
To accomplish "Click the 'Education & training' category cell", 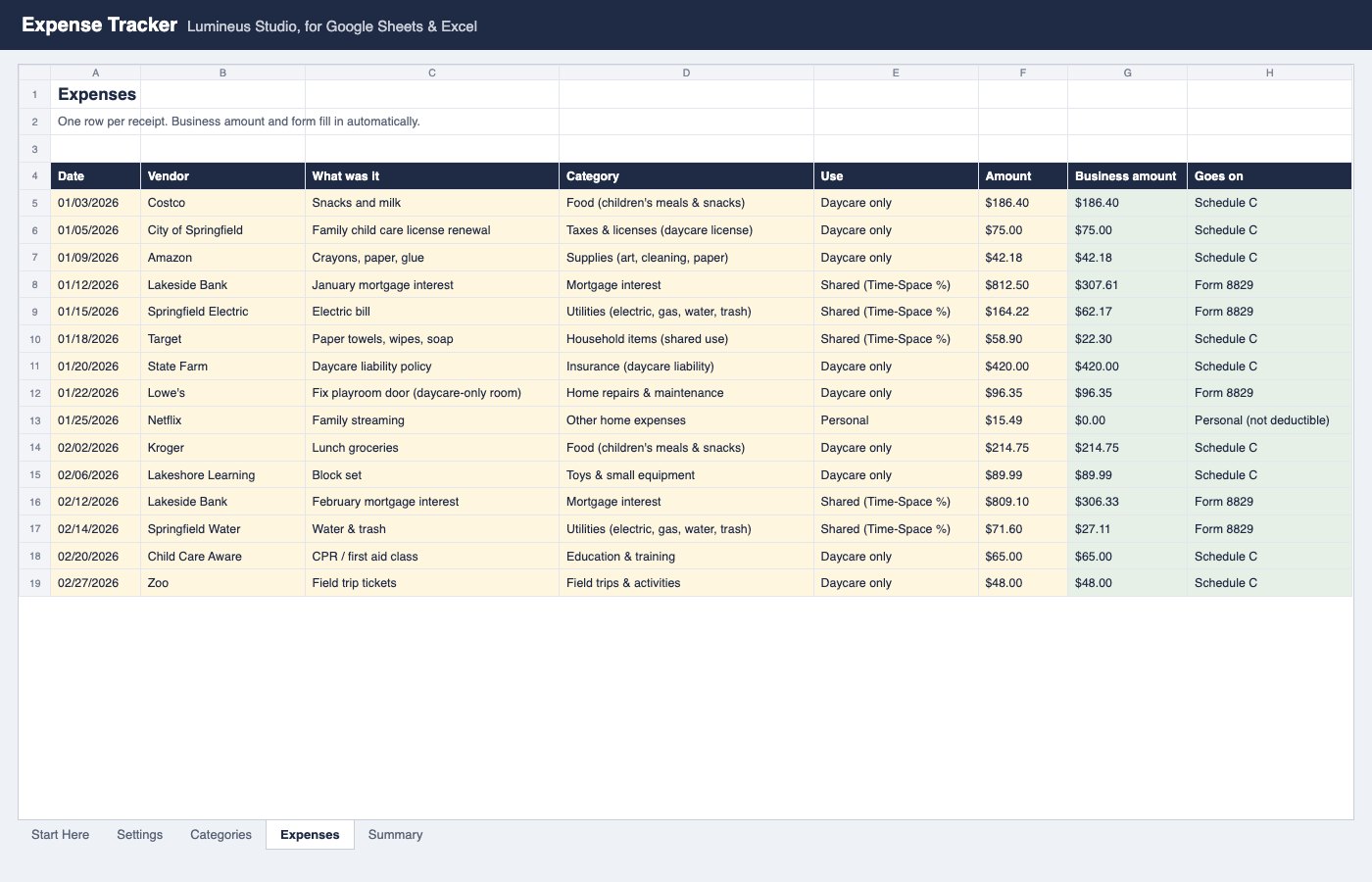I will tap(686, 557).
